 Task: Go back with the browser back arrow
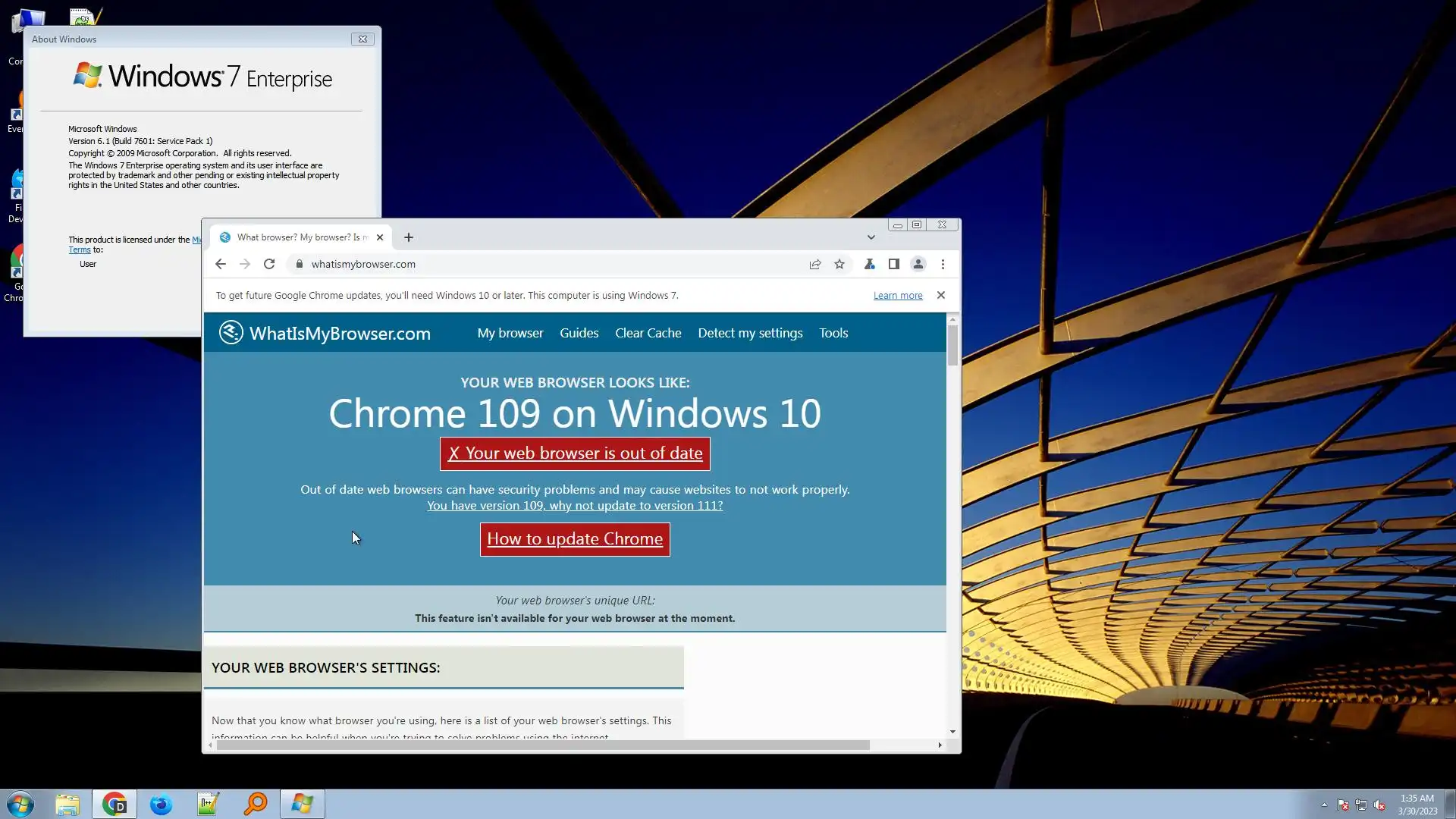[220, 264]
